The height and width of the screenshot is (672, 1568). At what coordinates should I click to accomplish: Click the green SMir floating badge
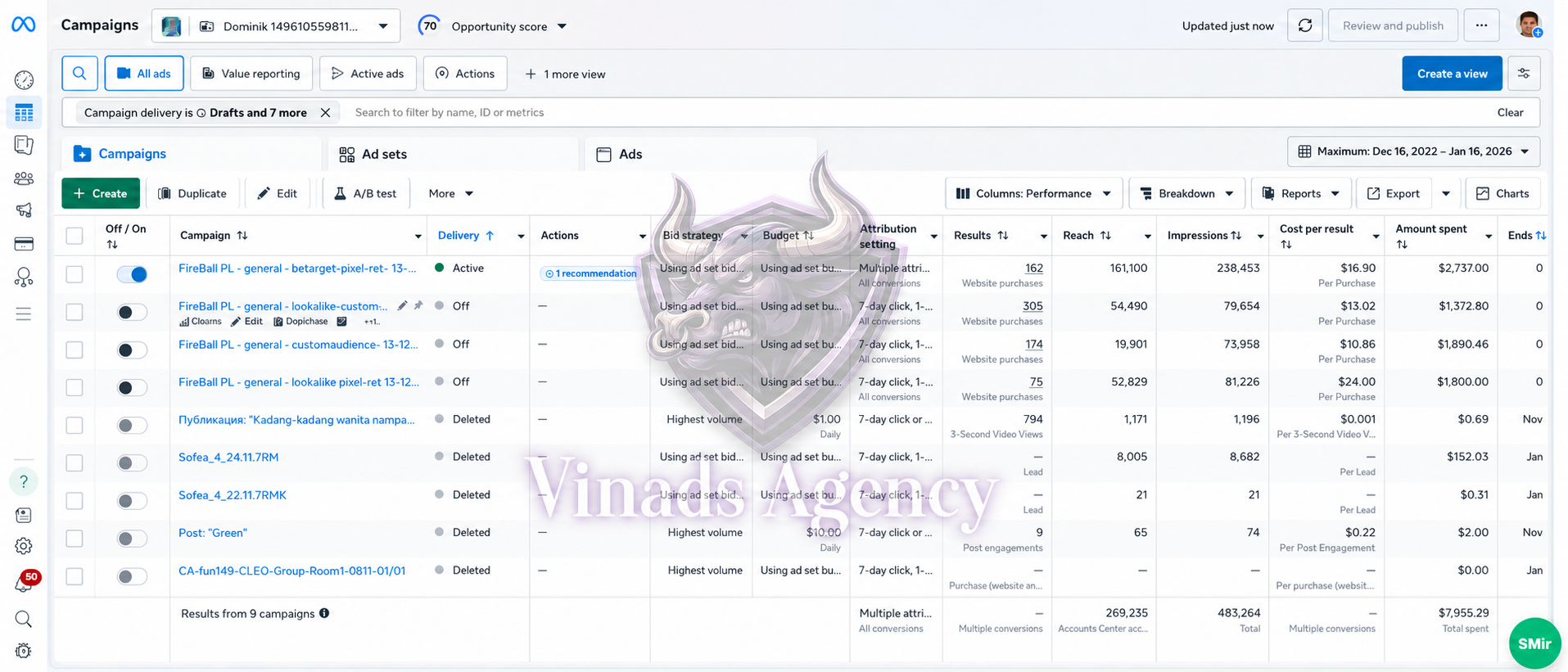(1534, 643)
